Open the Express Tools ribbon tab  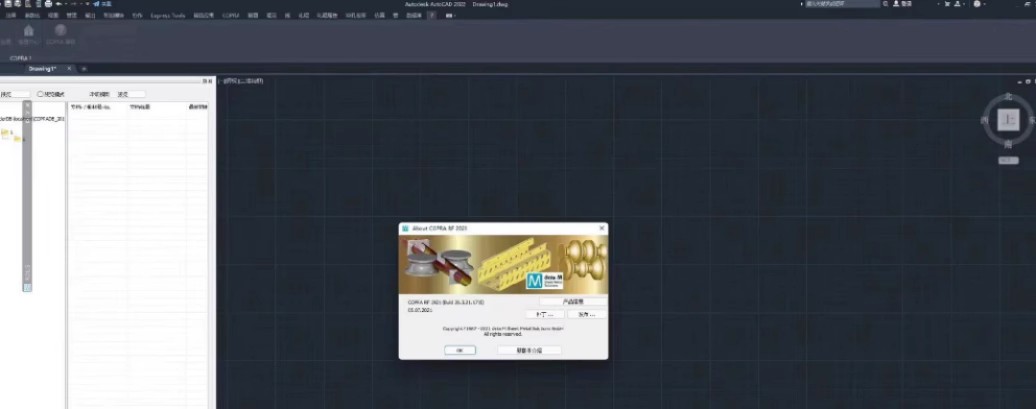[x=168, y=15]
